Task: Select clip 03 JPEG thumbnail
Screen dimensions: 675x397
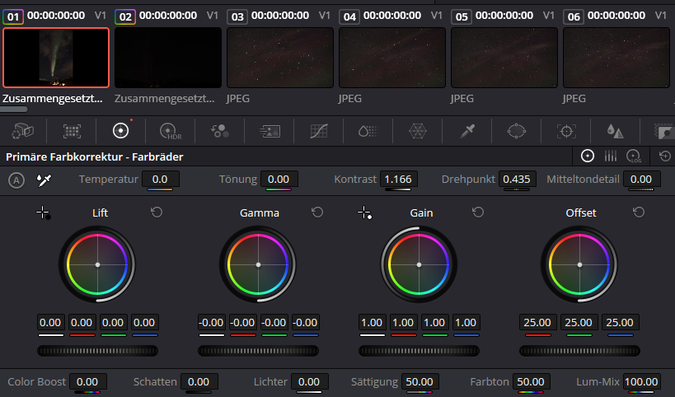Action: pos(280,58)
